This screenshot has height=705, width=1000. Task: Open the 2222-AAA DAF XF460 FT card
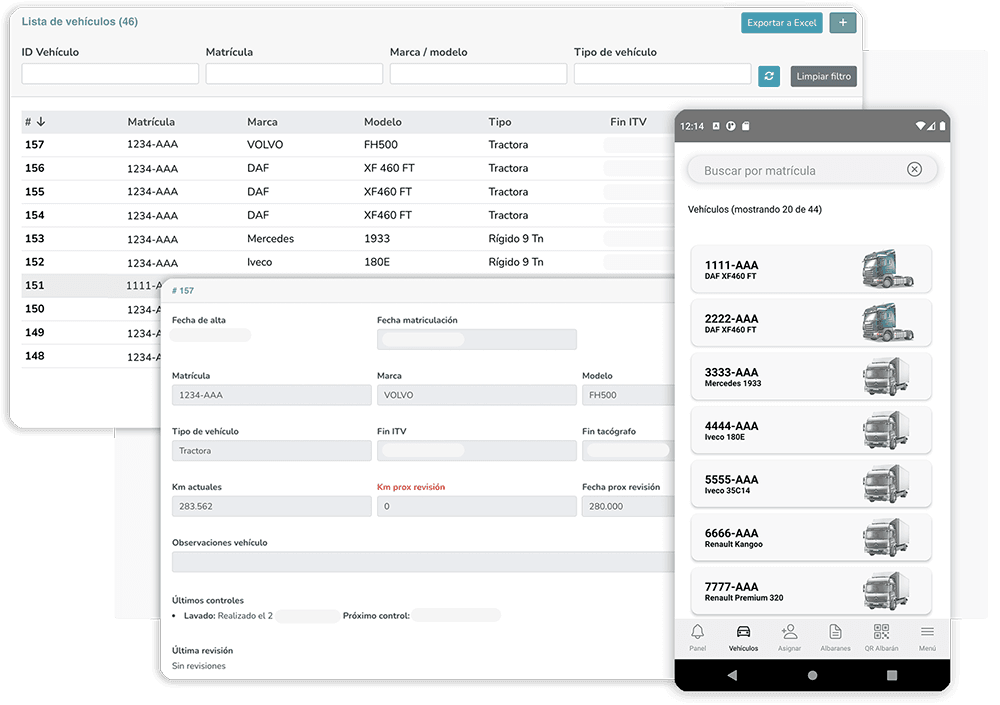[x=811, y=323]
